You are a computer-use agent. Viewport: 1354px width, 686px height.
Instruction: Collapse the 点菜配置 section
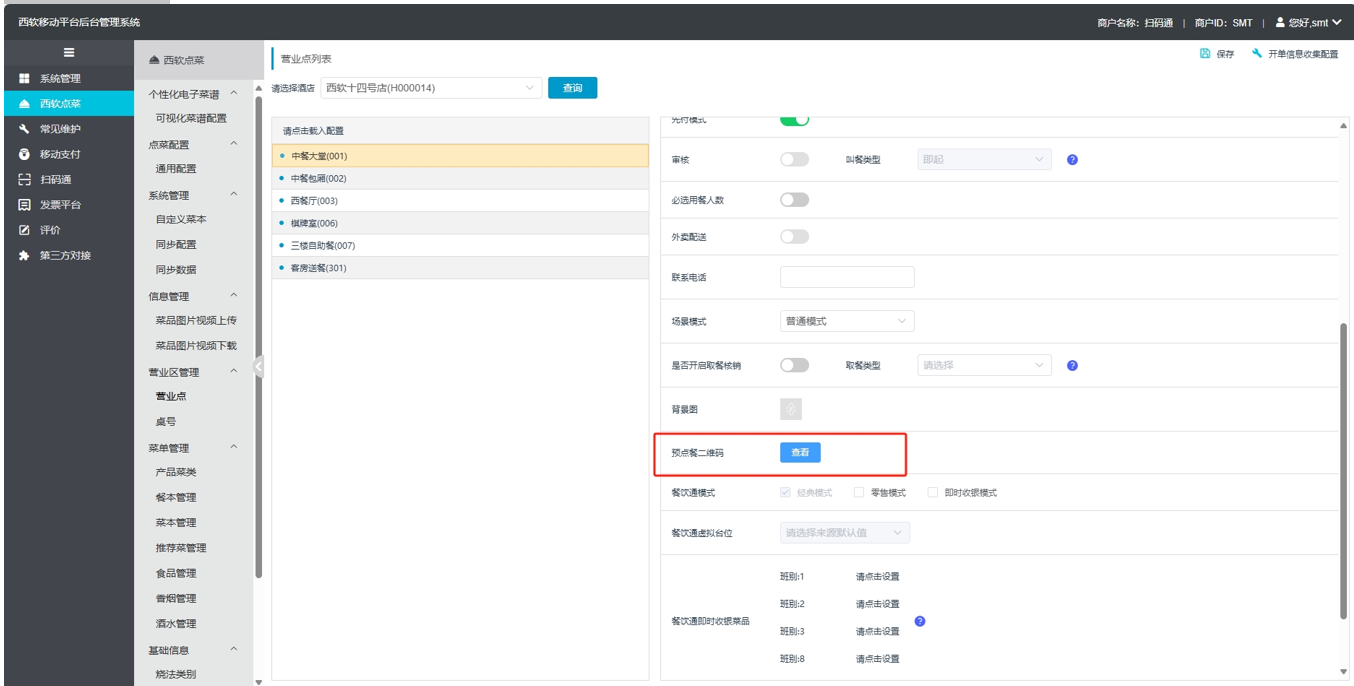[234, 144]
